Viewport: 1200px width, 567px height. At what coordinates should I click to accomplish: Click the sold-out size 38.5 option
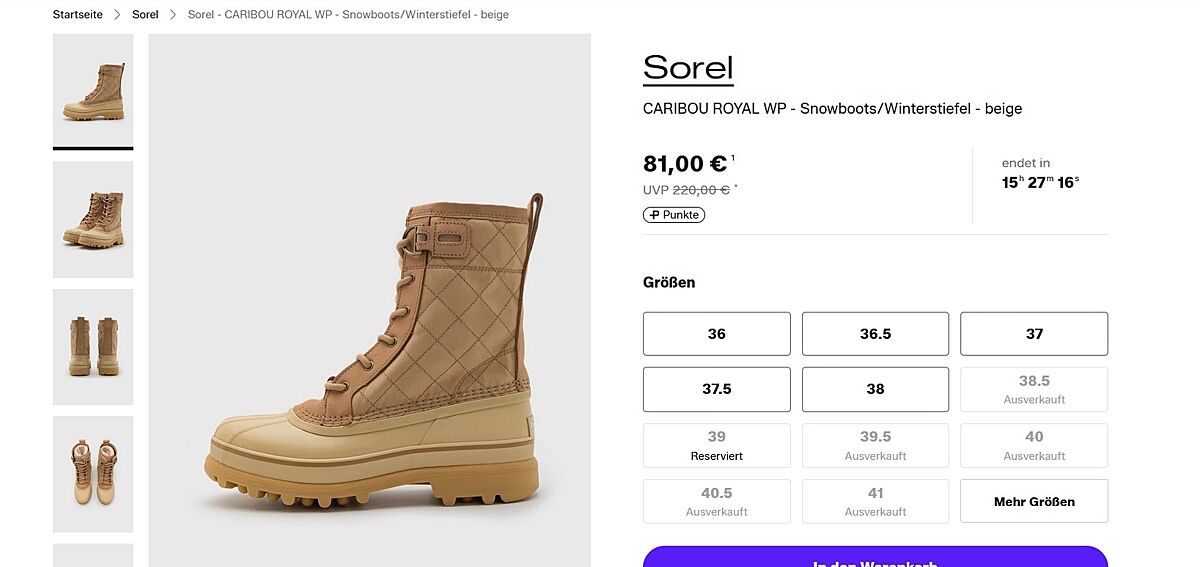click(1034, 389)
